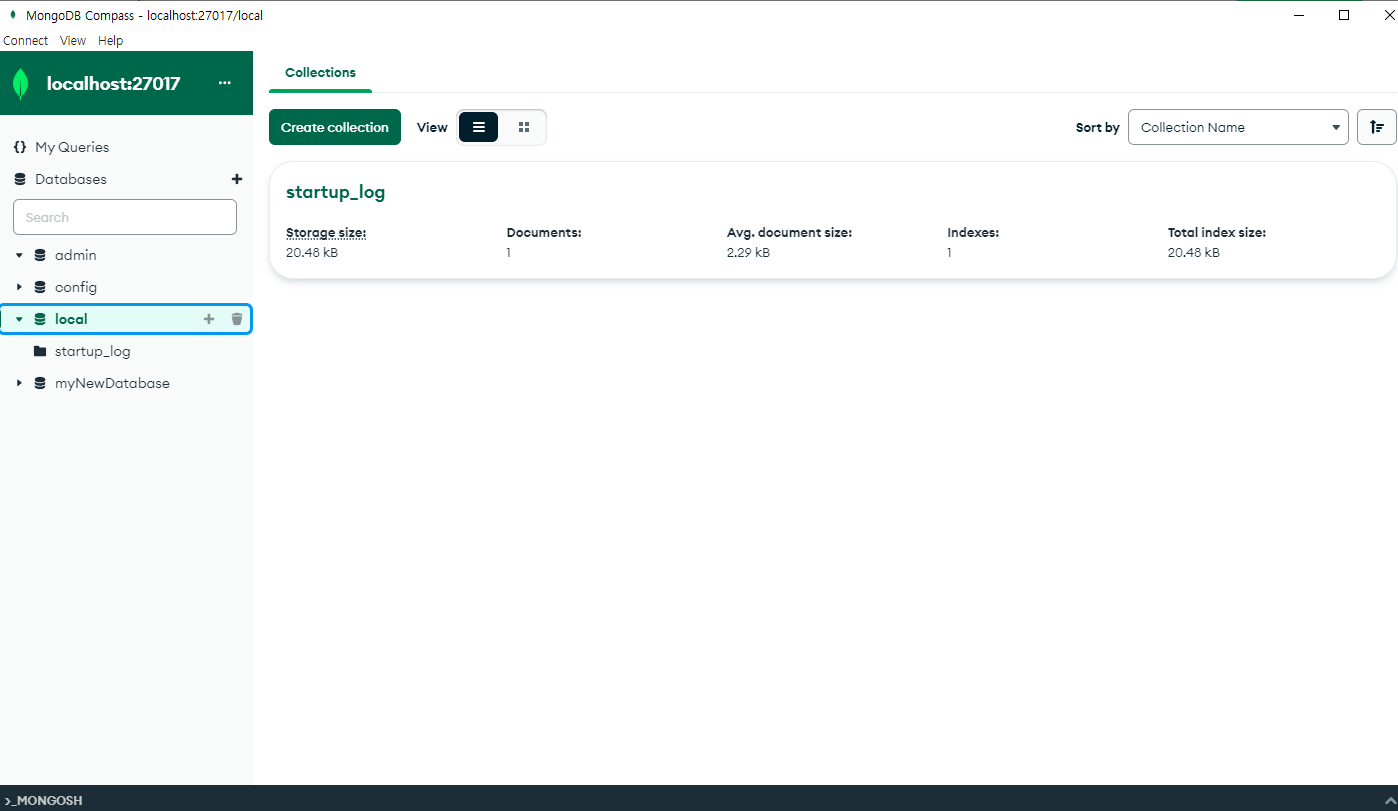Click the View label
The width and height of the screenshot is (1398, 811).
[432, 127]
